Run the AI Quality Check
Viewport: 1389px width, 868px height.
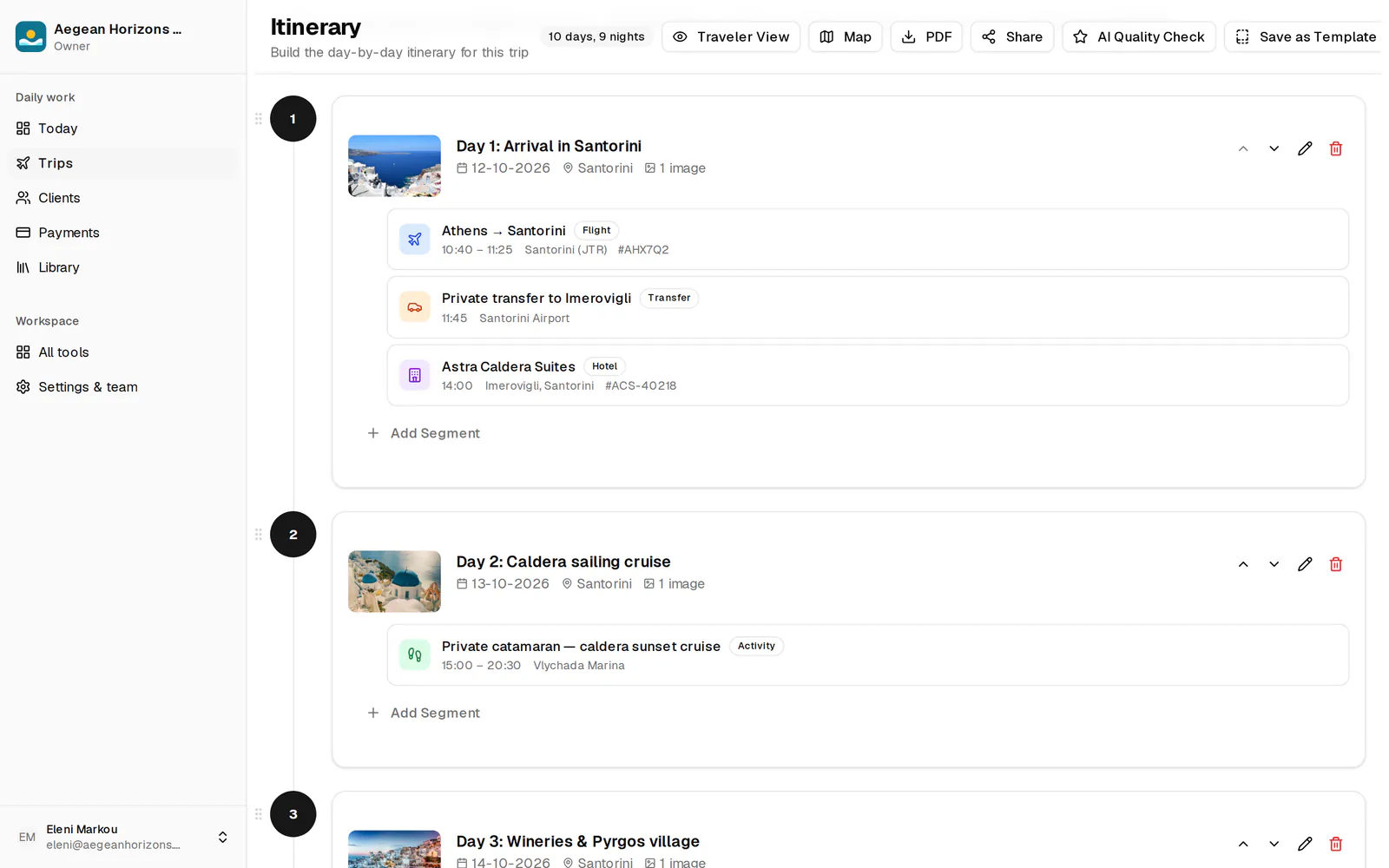coord(1139,36)
